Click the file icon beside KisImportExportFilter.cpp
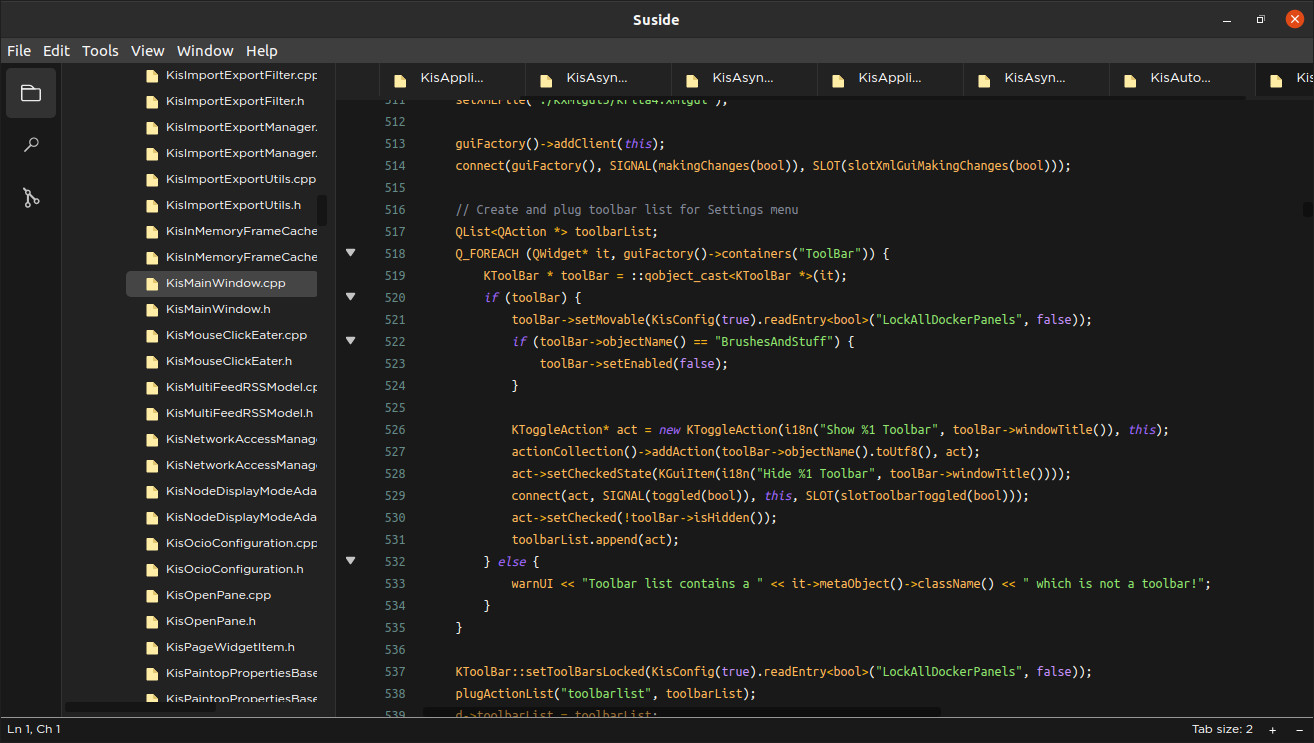1314x743 pixels. point(152,76)
